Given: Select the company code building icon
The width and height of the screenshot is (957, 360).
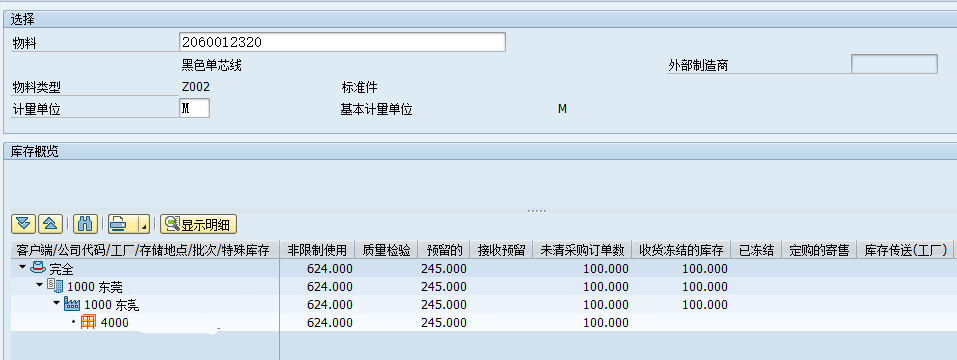Looking at the screenshot, I should [x=55, y=286].
